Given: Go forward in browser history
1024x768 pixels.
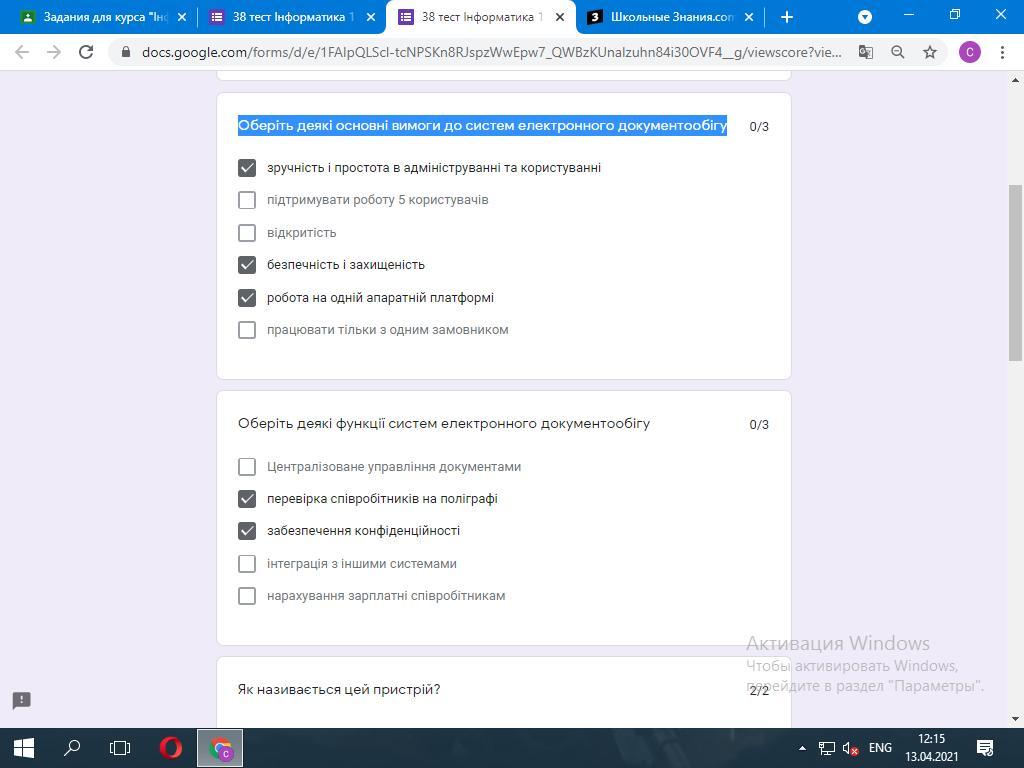Looking at the screenshot, I should (54, 52).
